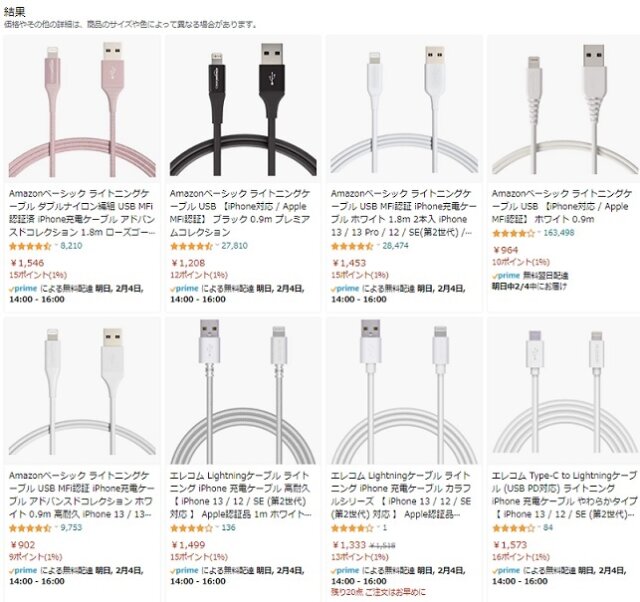Click star rating of the ¥902 cable

point(30,528)
